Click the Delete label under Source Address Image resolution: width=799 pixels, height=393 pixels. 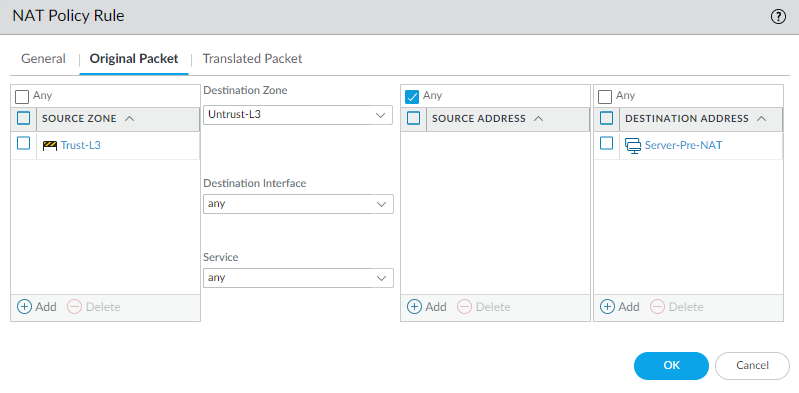pos(493,307)
